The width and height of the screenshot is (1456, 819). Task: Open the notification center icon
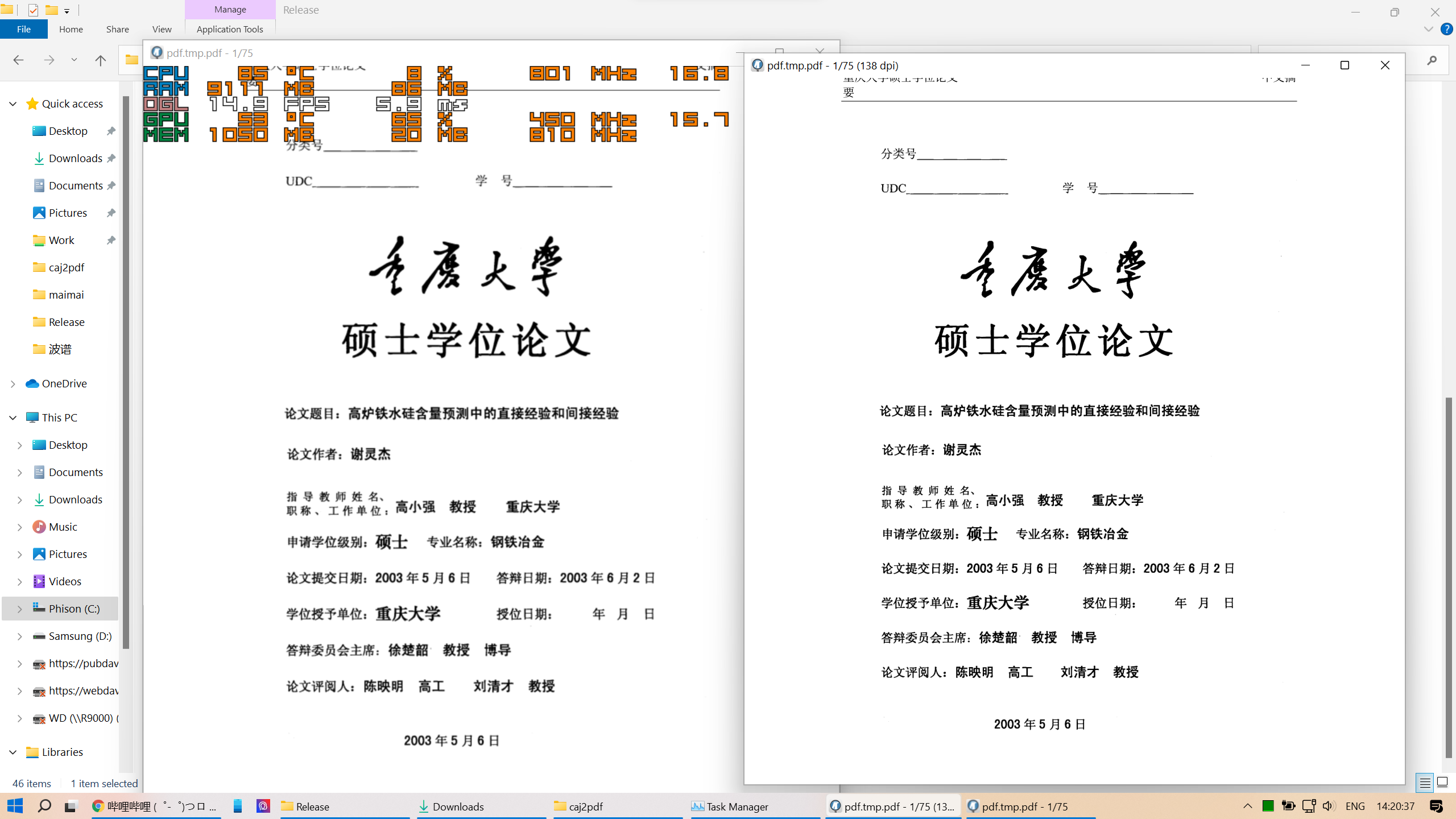[x=1436, y=806]
